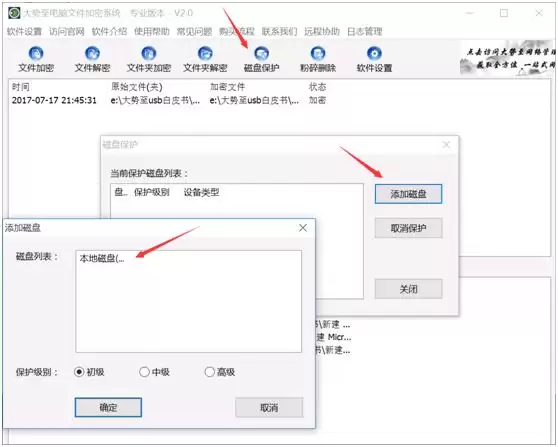Click the banner image at top right
Image resolution: width=558 pixels, height=447 pixels.
pyautogui.click(x=507, y=59)
